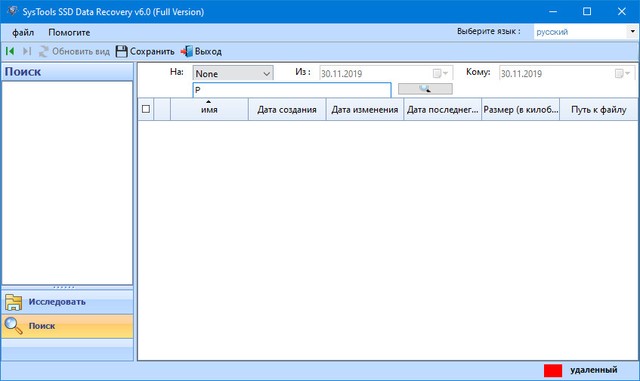Minimize the SysTools window
Screen dimensions: 640x381
[x=553, y=11]
